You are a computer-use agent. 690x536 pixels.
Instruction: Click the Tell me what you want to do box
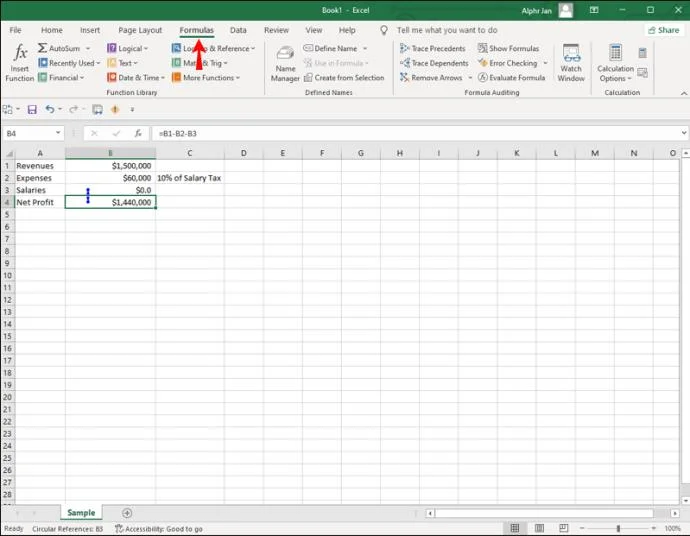pyautogui.click(x=447, y=30)
